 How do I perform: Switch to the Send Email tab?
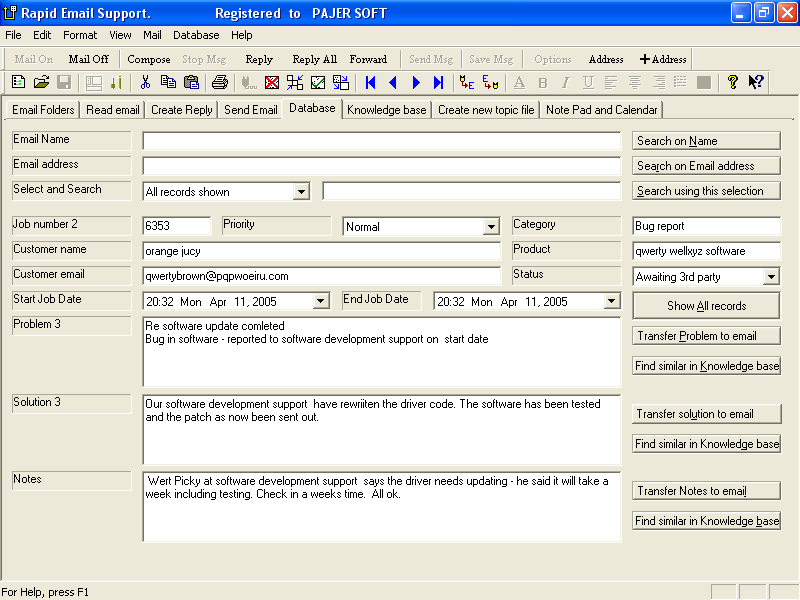(x=251, y=110)
